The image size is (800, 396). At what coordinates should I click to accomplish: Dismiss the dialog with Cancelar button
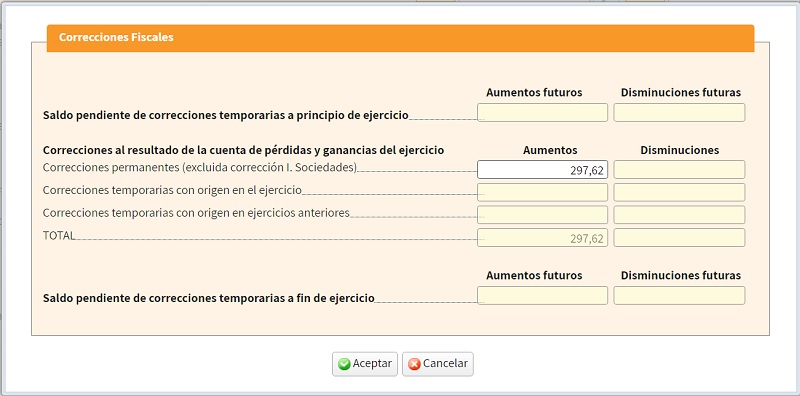[438, 364]
